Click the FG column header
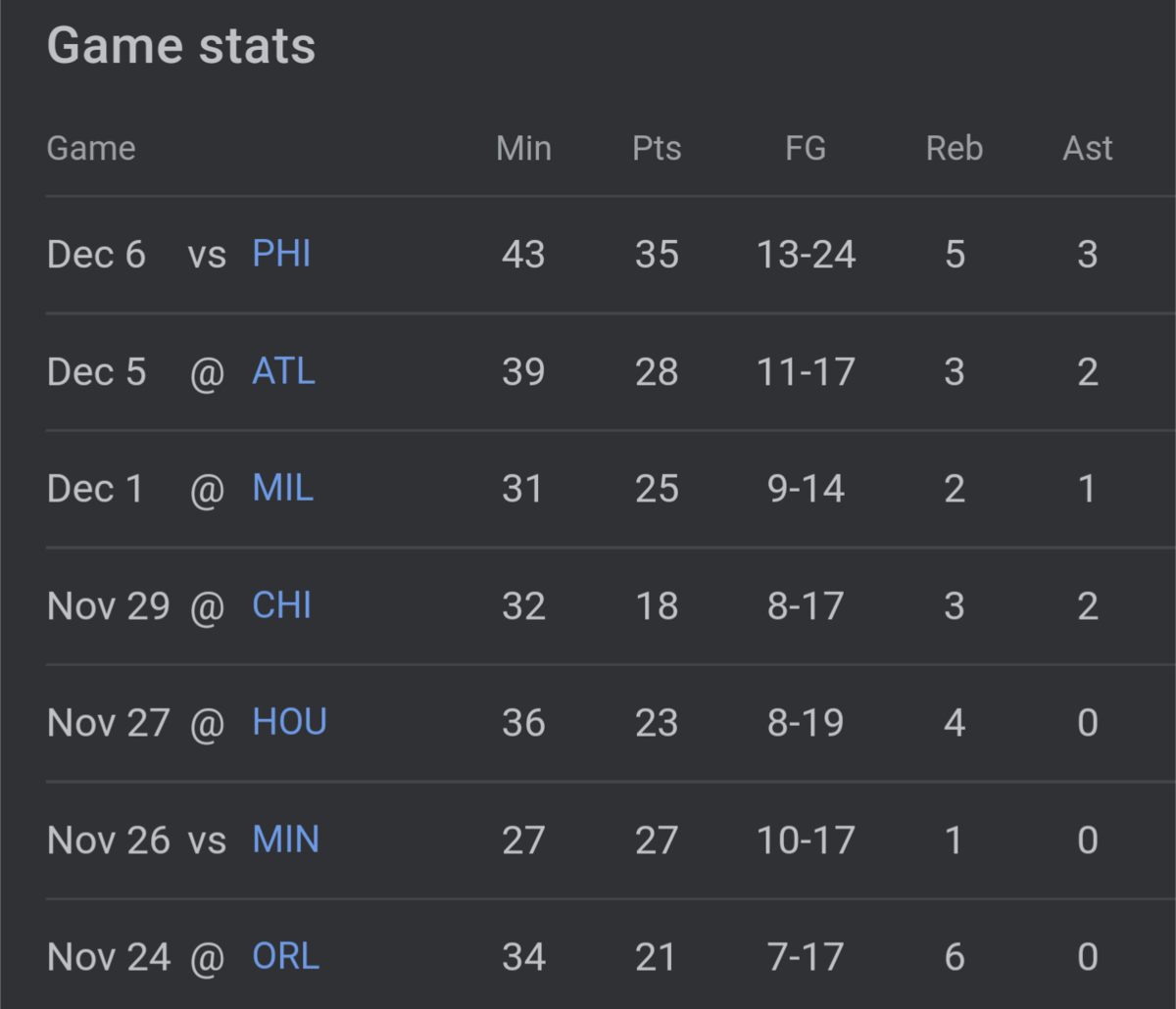The width and height of the screenshot is (1176, 1009). coord(806,148)
